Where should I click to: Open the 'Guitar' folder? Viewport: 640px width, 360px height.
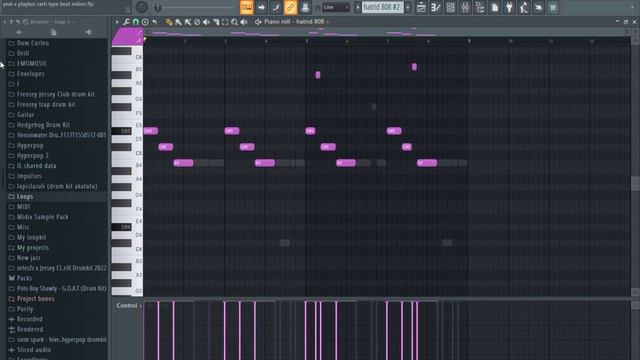click(25, 115)
